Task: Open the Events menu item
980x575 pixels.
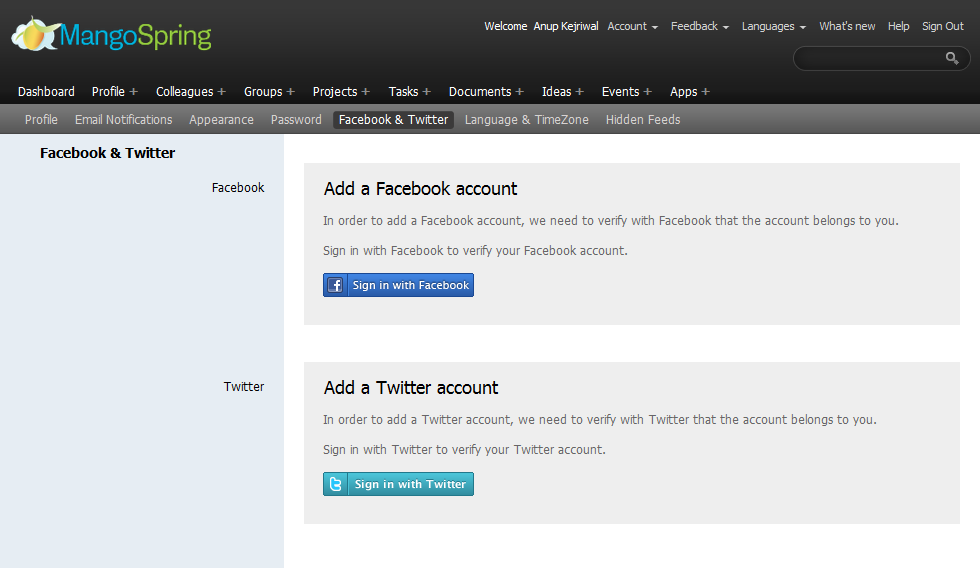Action: tap(620, 92)
